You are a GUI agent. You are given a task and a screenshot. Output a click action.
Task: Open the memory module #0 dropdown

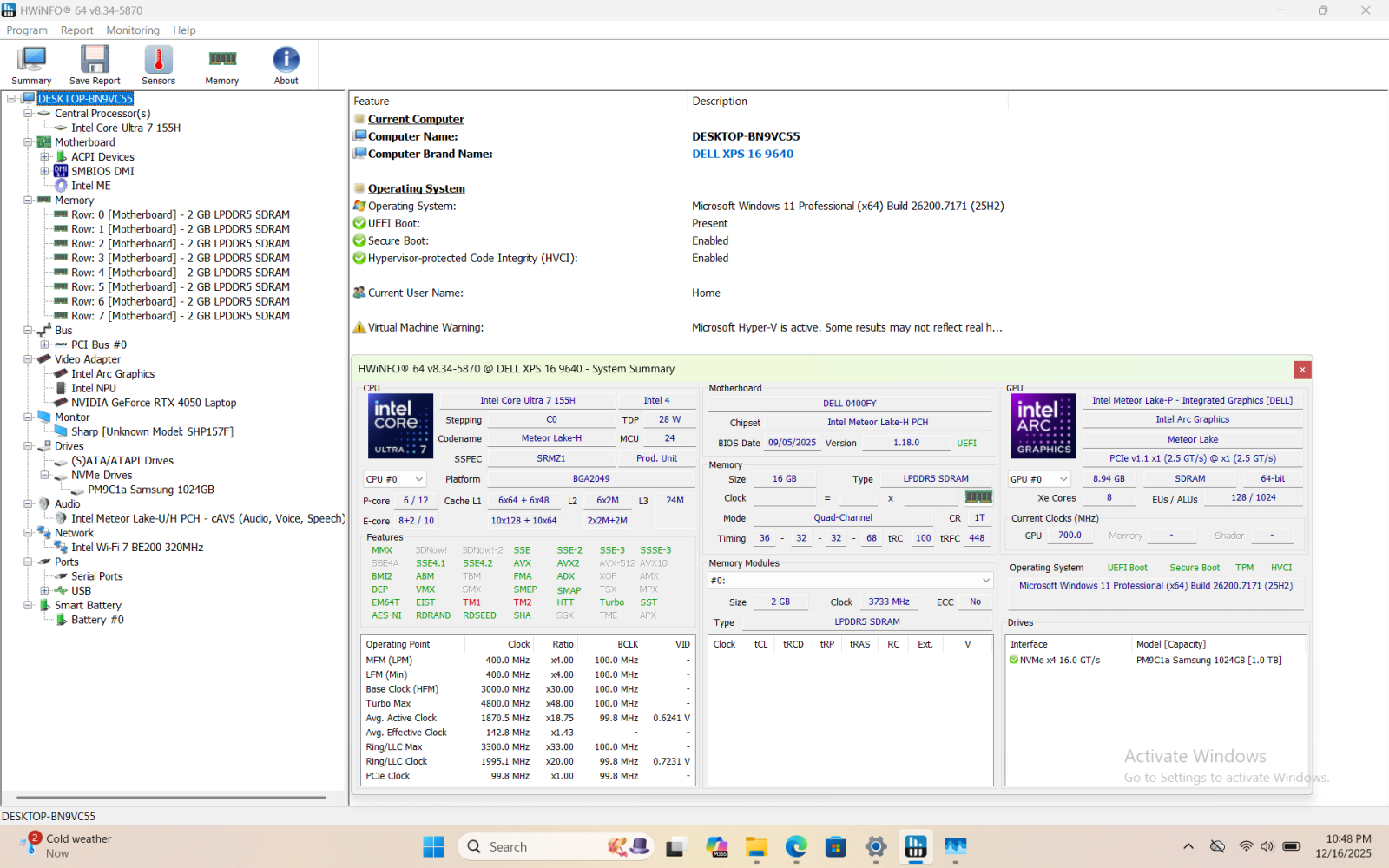(x=850, y=580)
